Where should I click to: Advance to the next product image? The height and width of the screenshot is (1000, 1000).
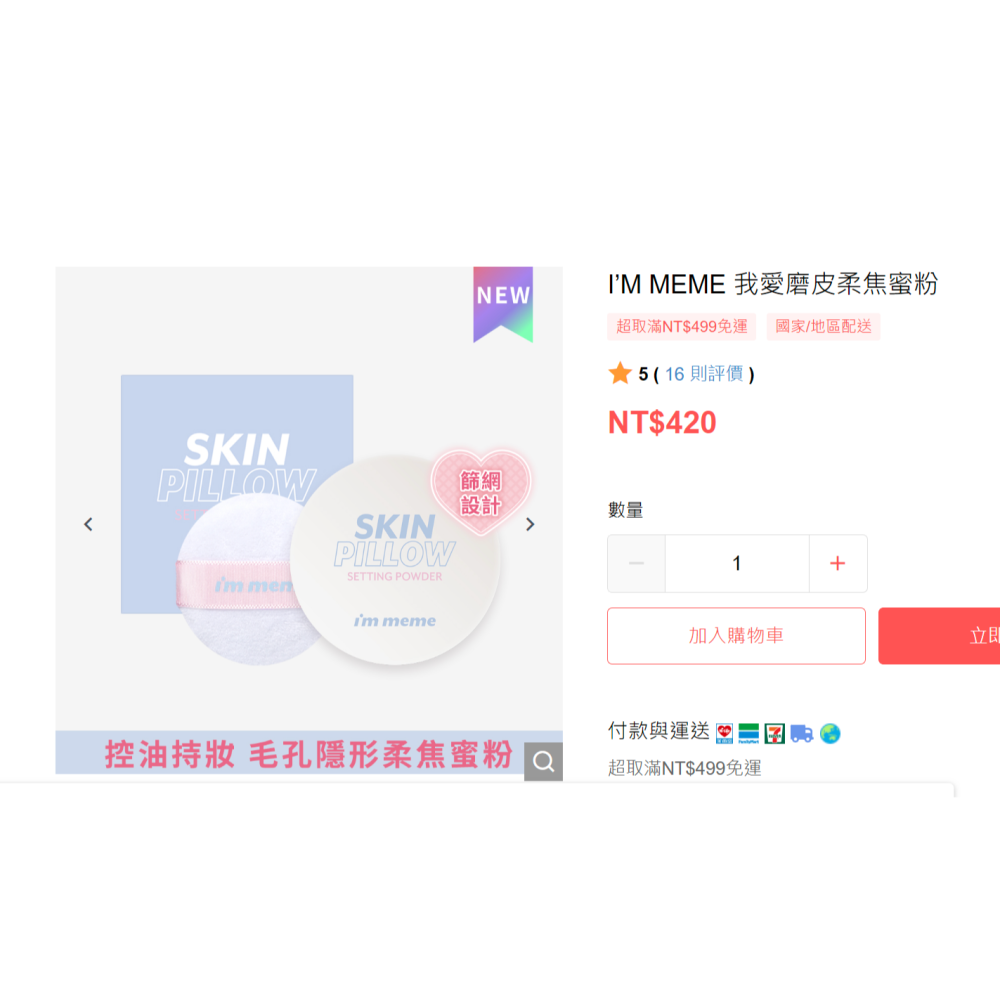530,524
